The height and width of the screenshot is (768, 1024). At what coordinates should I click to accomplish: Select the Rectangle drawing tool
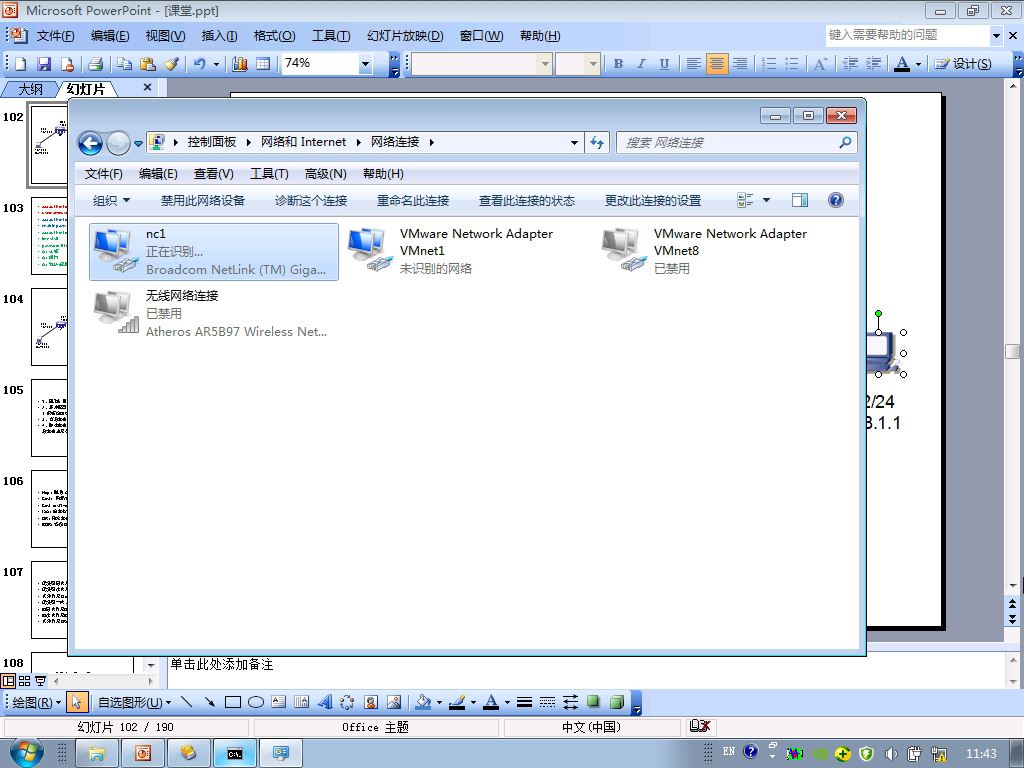(232, 702)
